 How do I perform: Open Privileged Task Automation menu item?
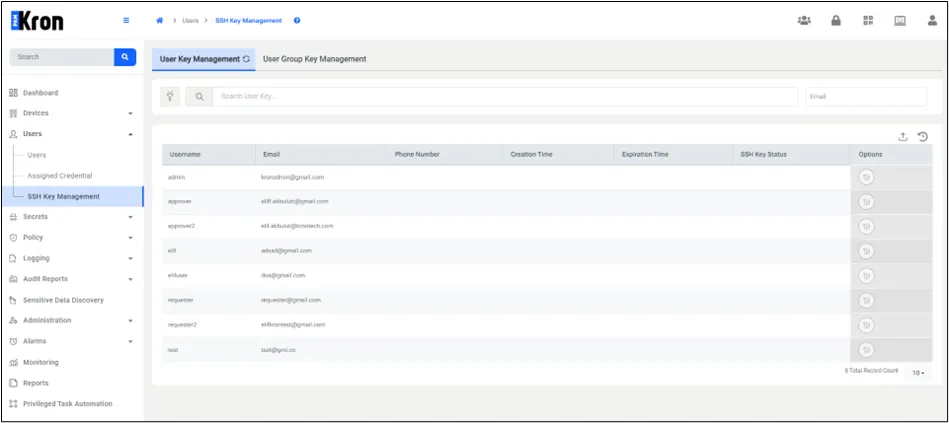point(67,404)
